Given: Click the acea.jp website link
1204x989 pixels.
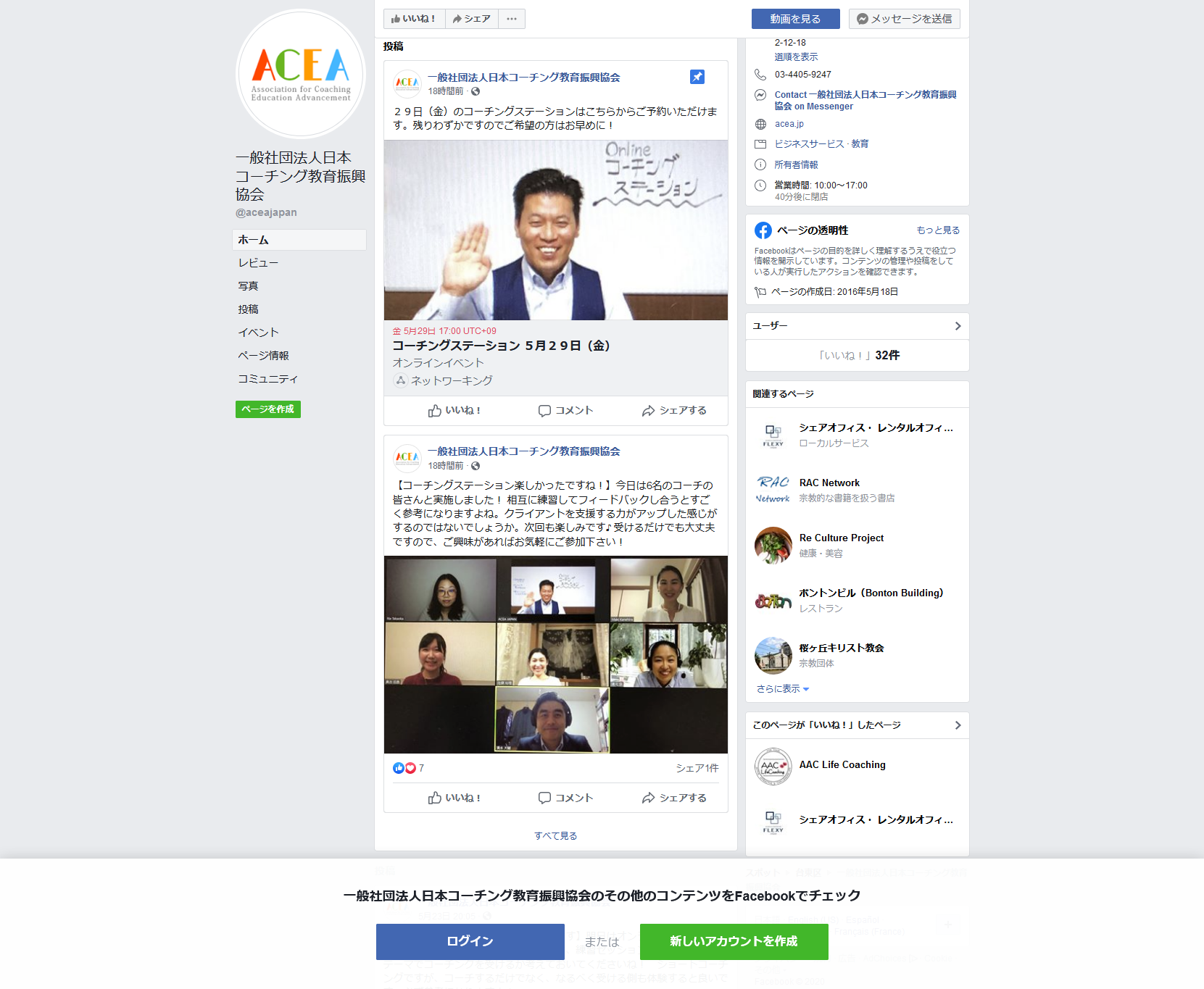Looking at the screenshot, I should point(789,124).
